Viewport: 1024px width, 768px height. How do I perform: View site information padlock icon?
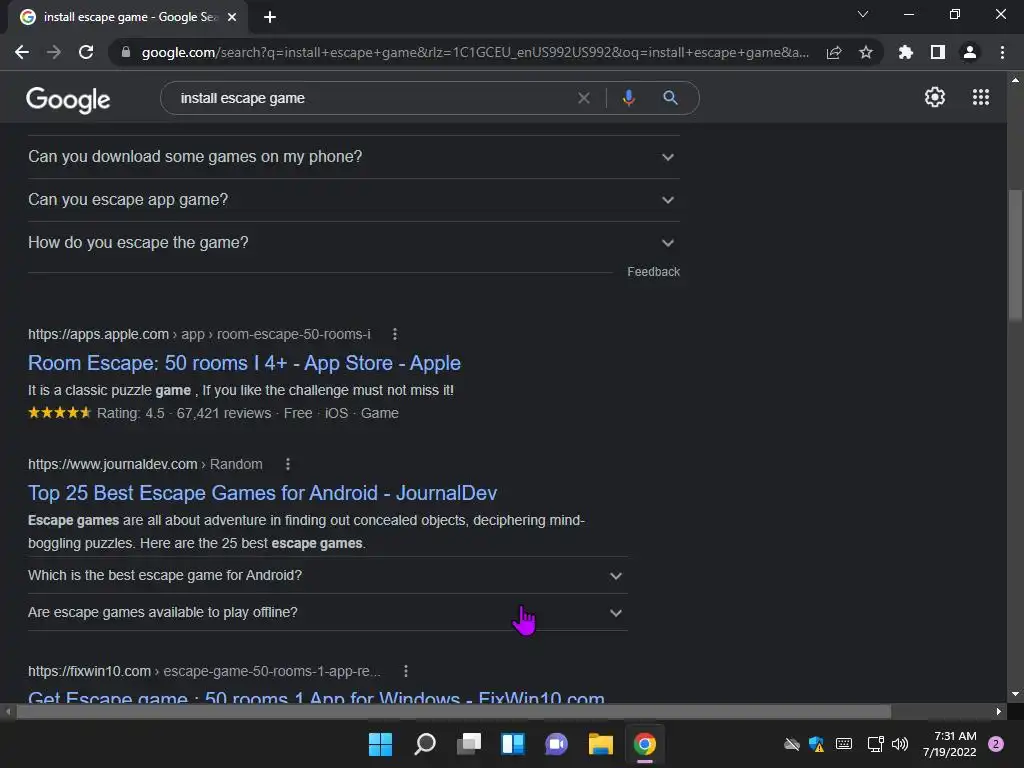(x=126, y=52)
